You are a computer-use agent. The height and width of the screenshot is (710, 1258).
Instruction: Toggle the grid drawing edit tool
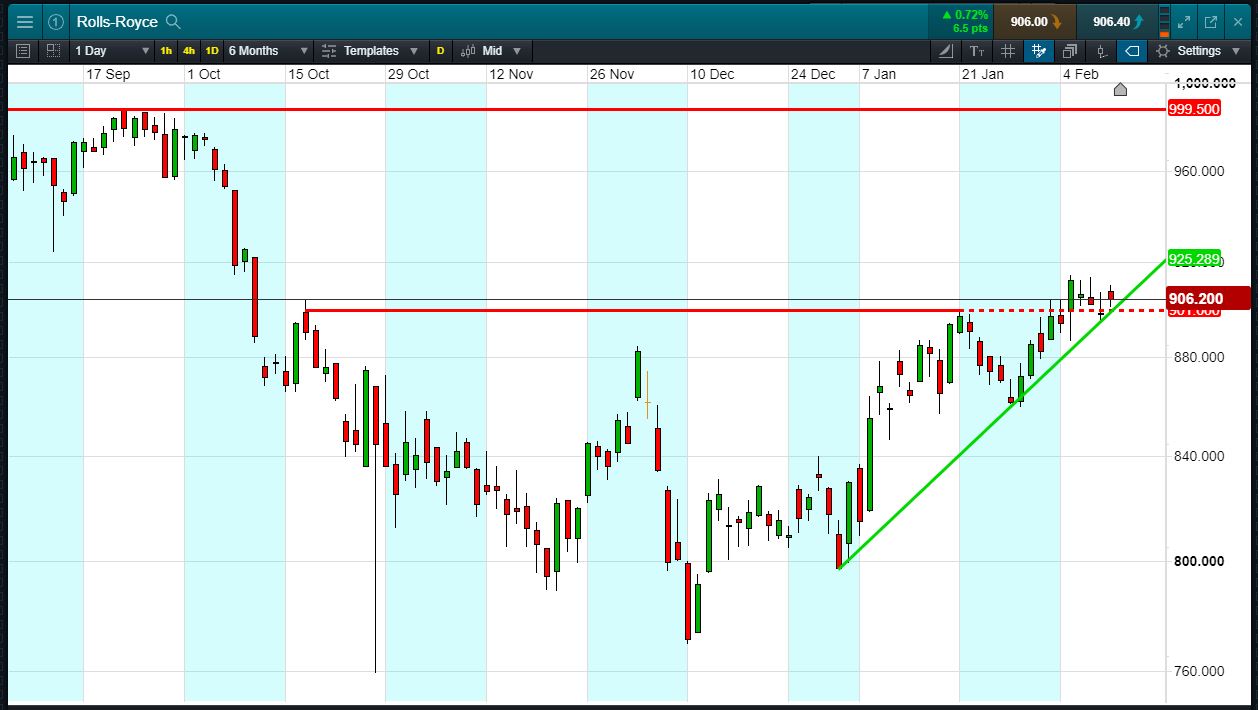click(1039, 51)
